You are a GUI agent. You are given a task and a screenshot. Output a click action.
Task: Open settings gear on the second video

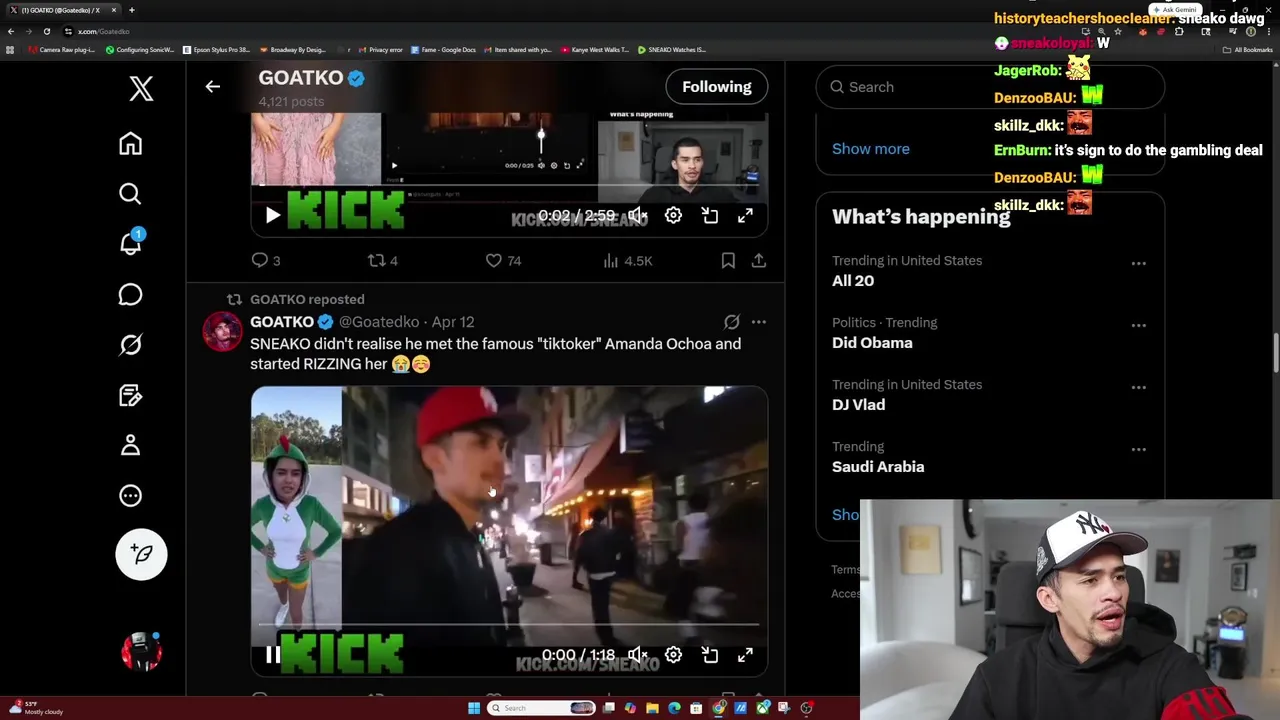tap(674, 655)
